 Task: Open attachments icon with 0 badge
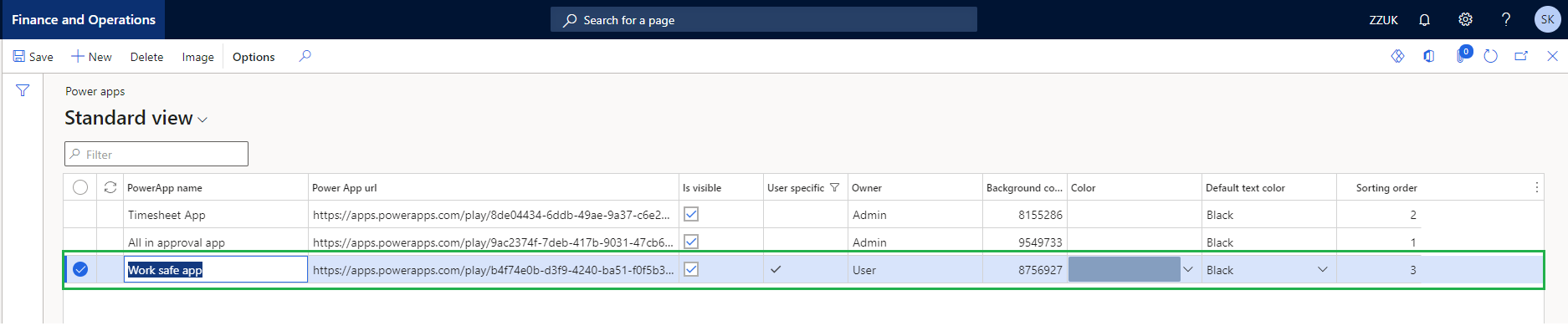(1463, 55)
